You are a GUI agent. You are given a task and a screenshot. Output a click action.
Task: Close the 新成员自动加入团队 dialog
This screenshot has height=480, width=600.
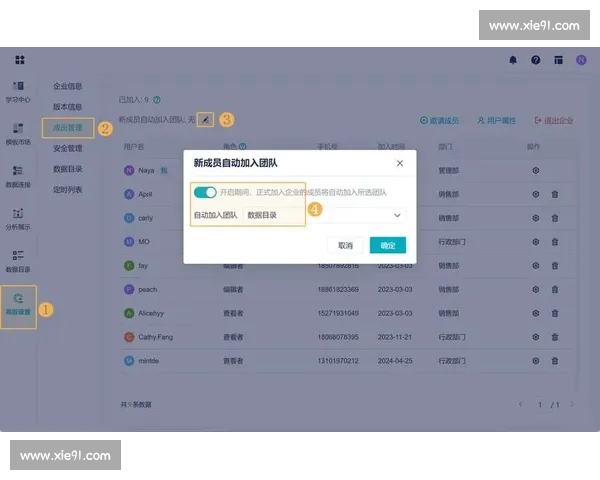(x=400, y=163)
